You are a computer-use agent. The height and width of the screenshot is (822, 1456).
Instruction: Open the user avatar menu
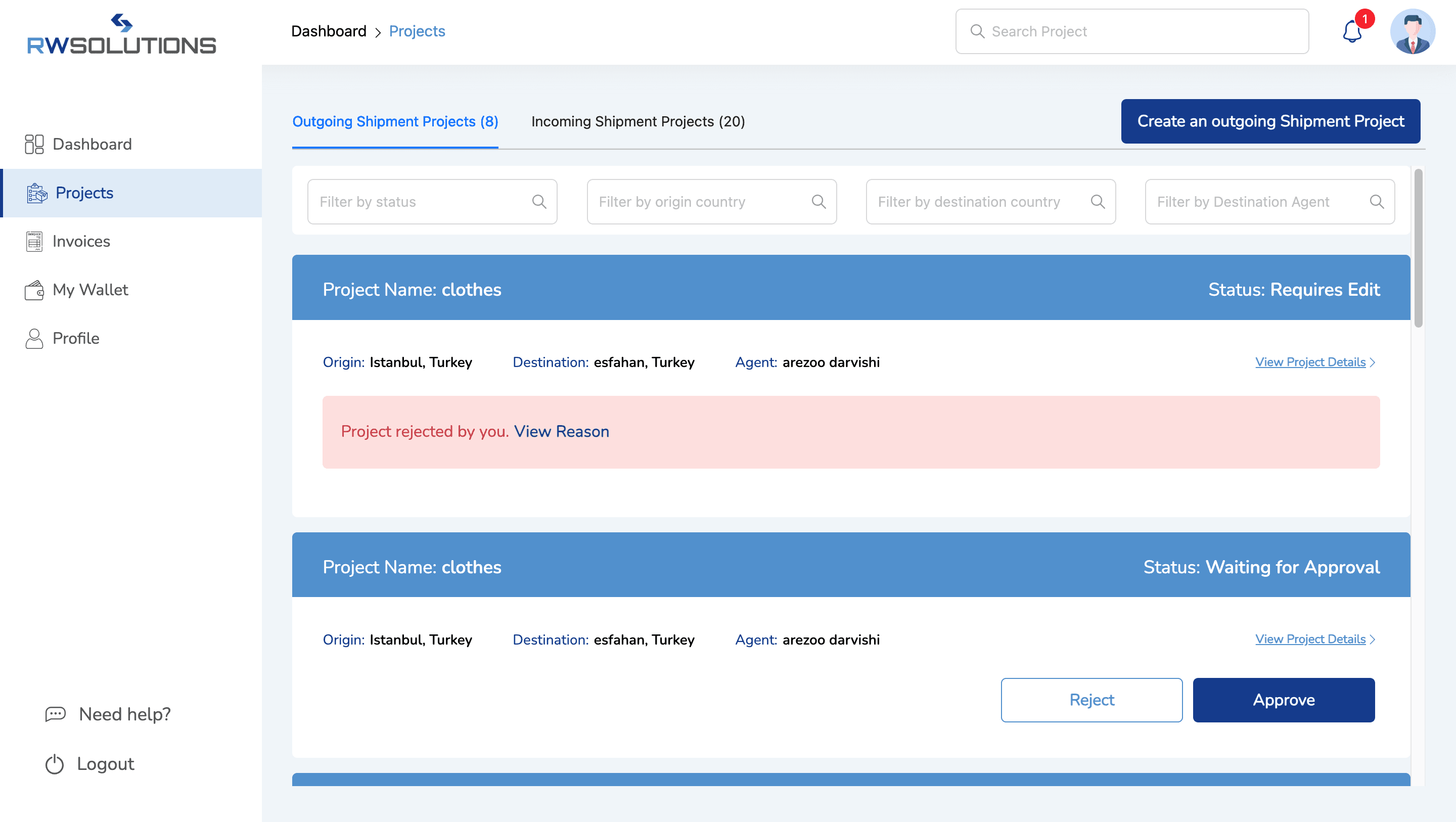pos(1413,31)
